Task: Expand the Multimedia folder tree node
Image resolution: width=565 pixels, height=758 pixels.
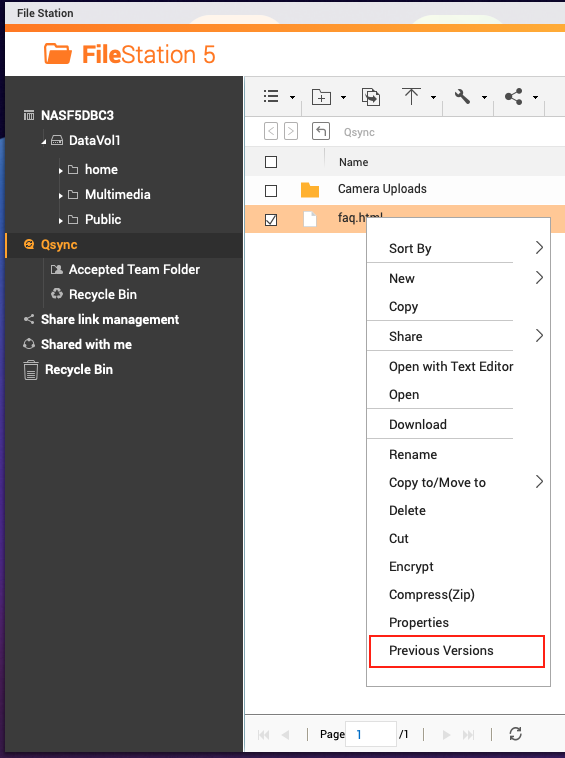Action: 60,195
